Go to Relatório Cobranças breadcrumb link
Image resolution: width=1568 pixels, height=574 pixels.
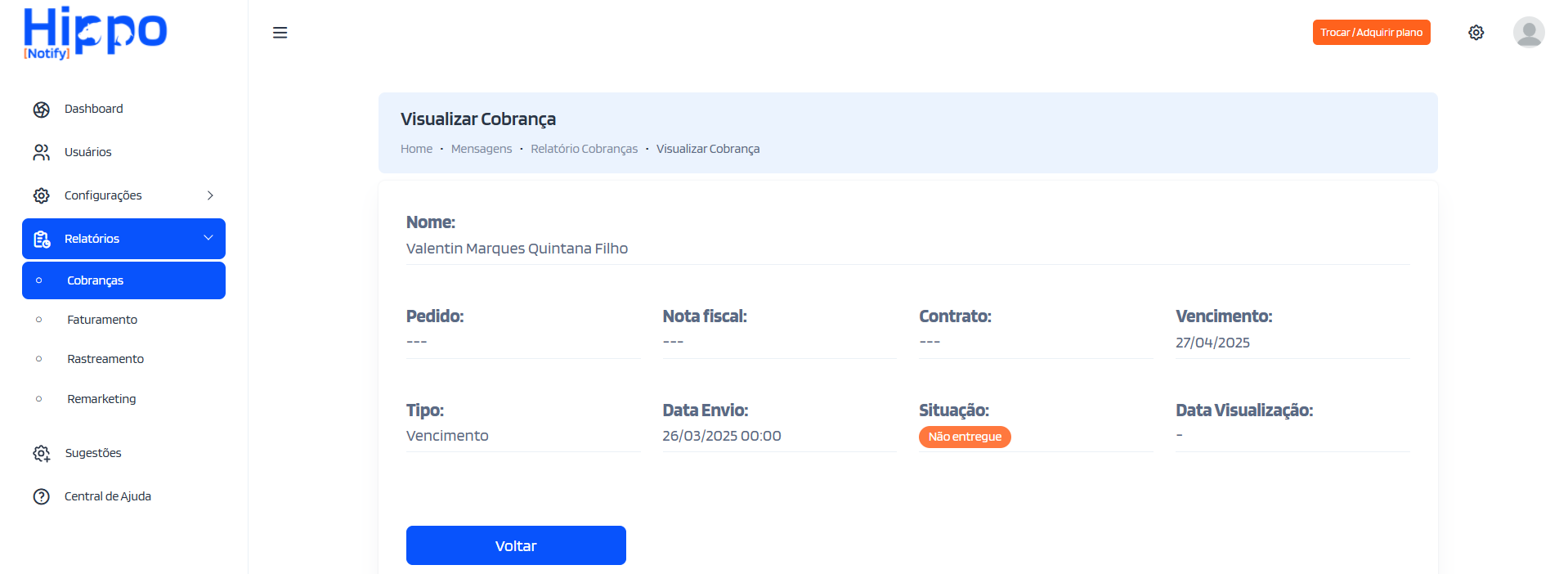(584, 149)
